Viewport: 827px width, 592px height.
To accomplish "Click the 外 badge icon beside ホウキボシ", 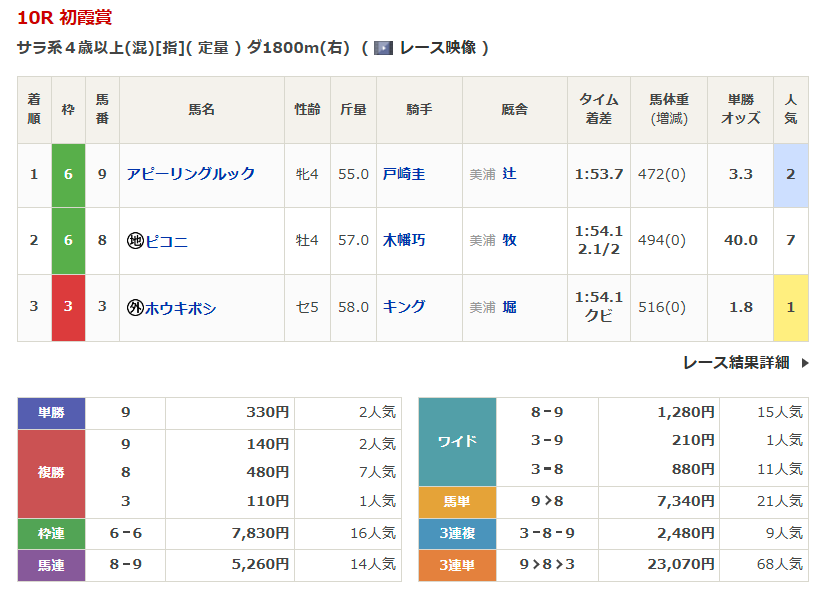I will (135, 308).
